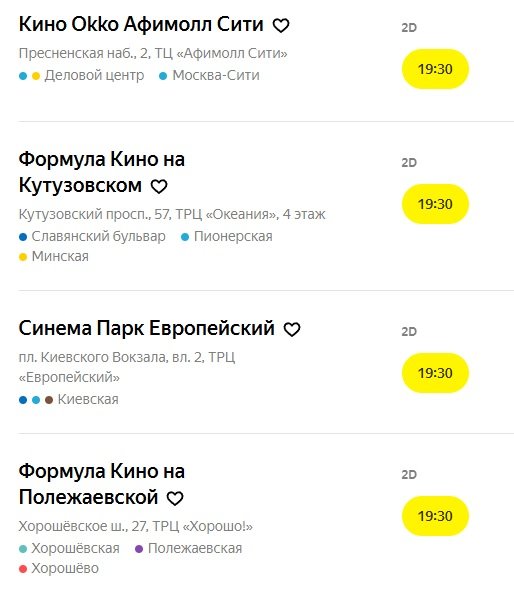Click the red-dotted Хорошёво station label

click(x=65, y=568)
